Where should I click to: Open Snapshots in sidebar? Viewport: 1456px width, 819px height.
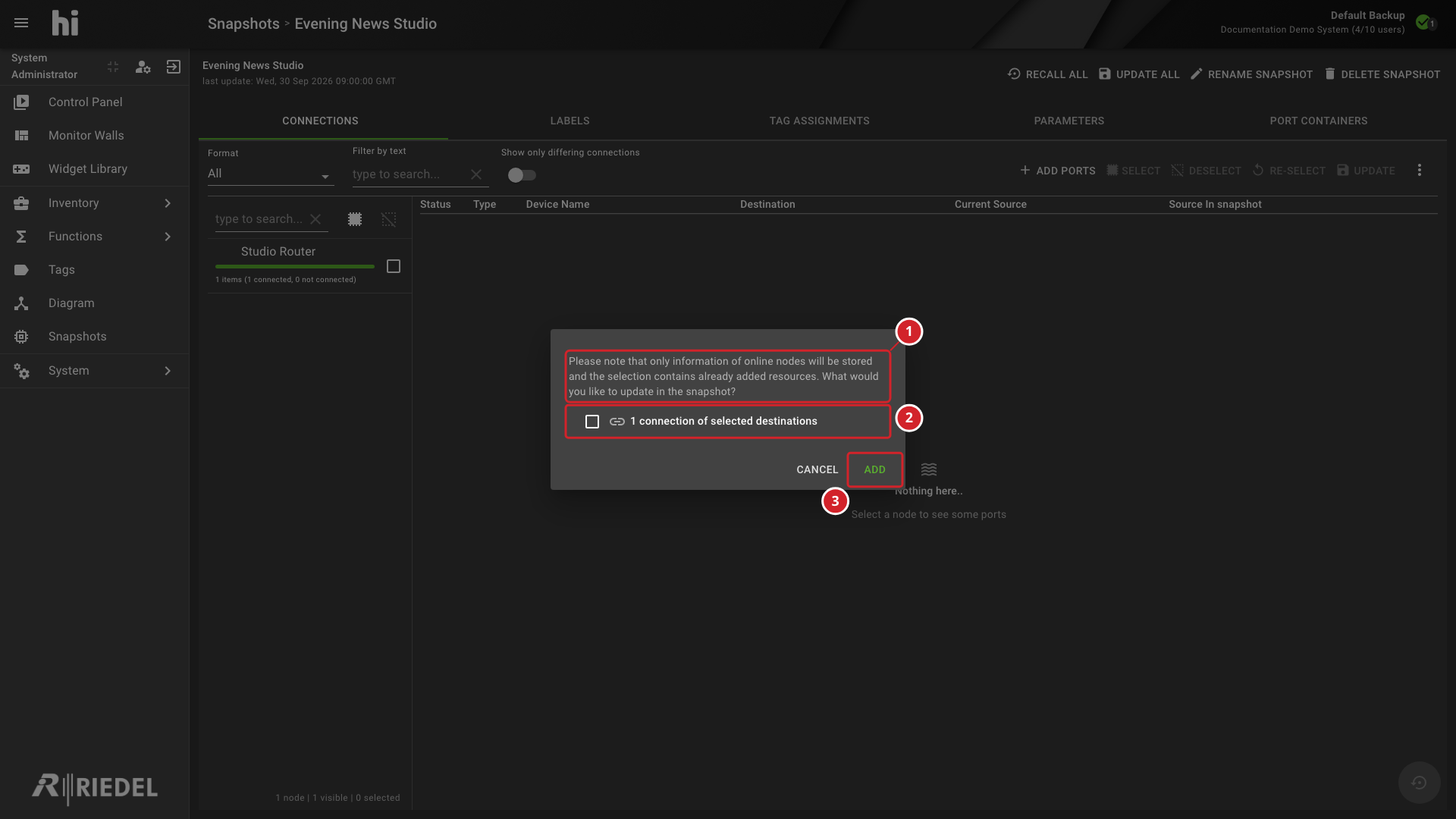click(94, 336)
